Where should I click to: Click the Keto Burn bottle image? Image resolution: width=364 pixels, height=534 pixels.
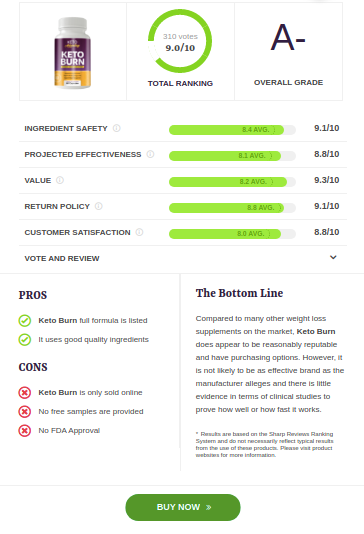tap(73, 53)
